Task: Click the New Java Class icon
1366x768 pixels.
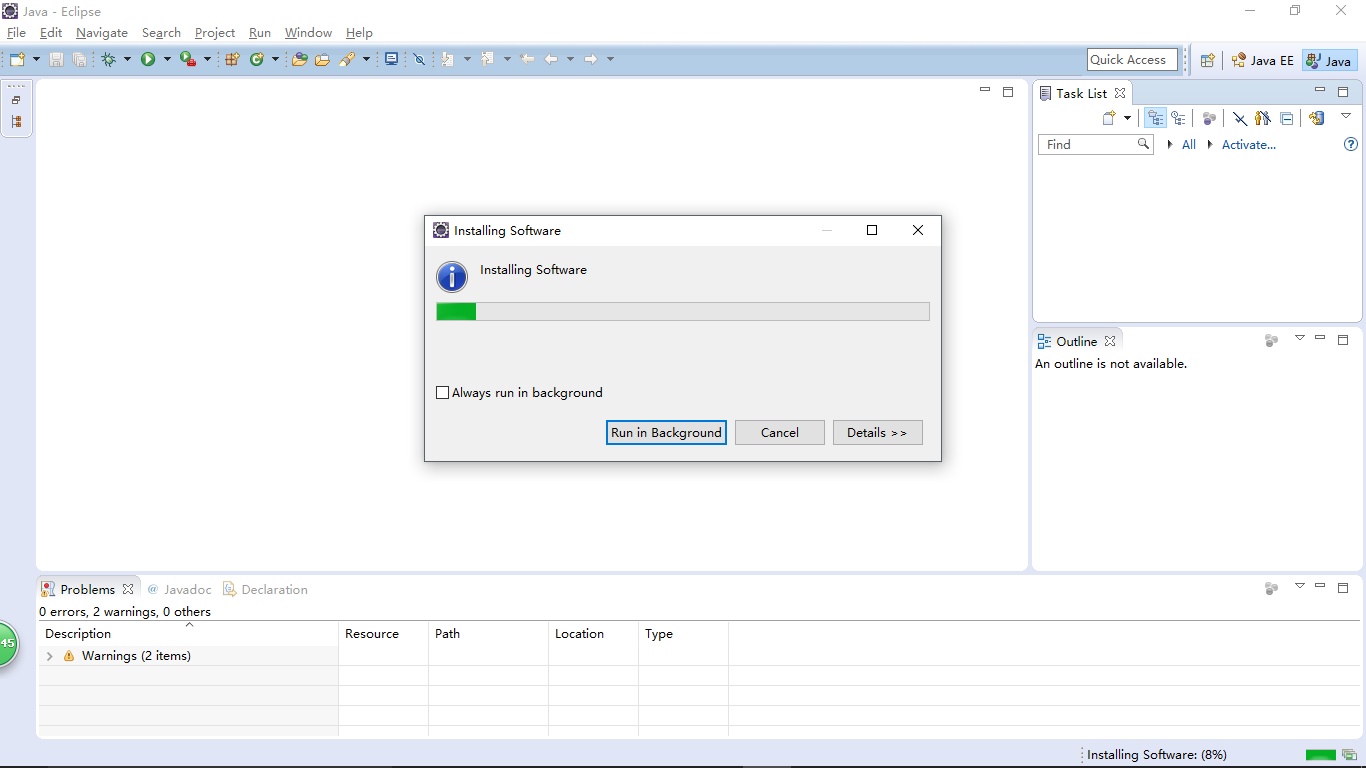Action: (x=256, y=59)
